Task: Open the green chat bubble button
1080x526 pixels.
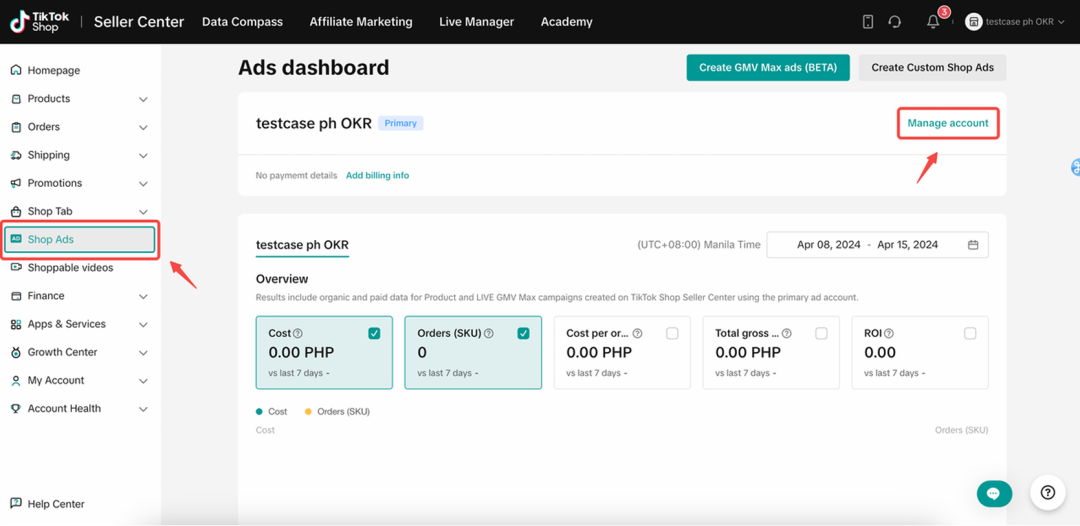Action: coord(994,493)
